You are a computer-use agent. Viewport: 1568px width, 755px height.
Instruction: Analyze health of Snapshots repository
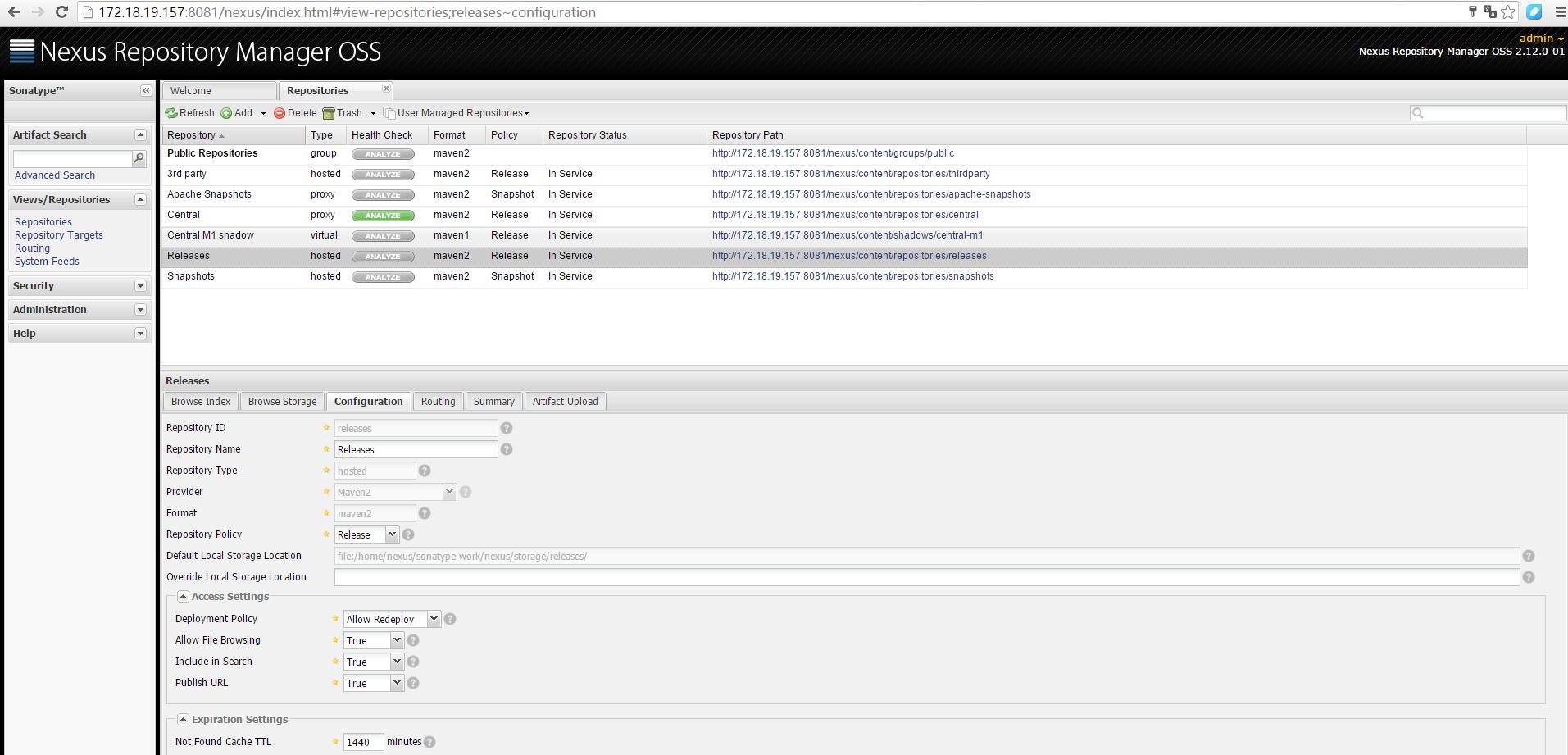[x=383, y=277]
